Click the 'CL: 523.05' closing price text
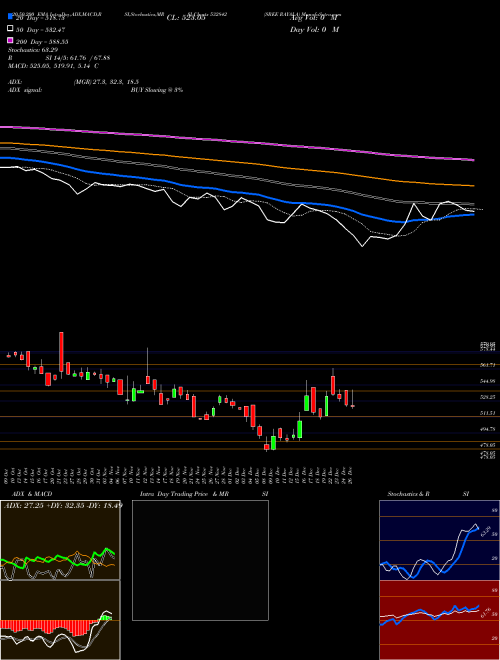 (186, 18)
